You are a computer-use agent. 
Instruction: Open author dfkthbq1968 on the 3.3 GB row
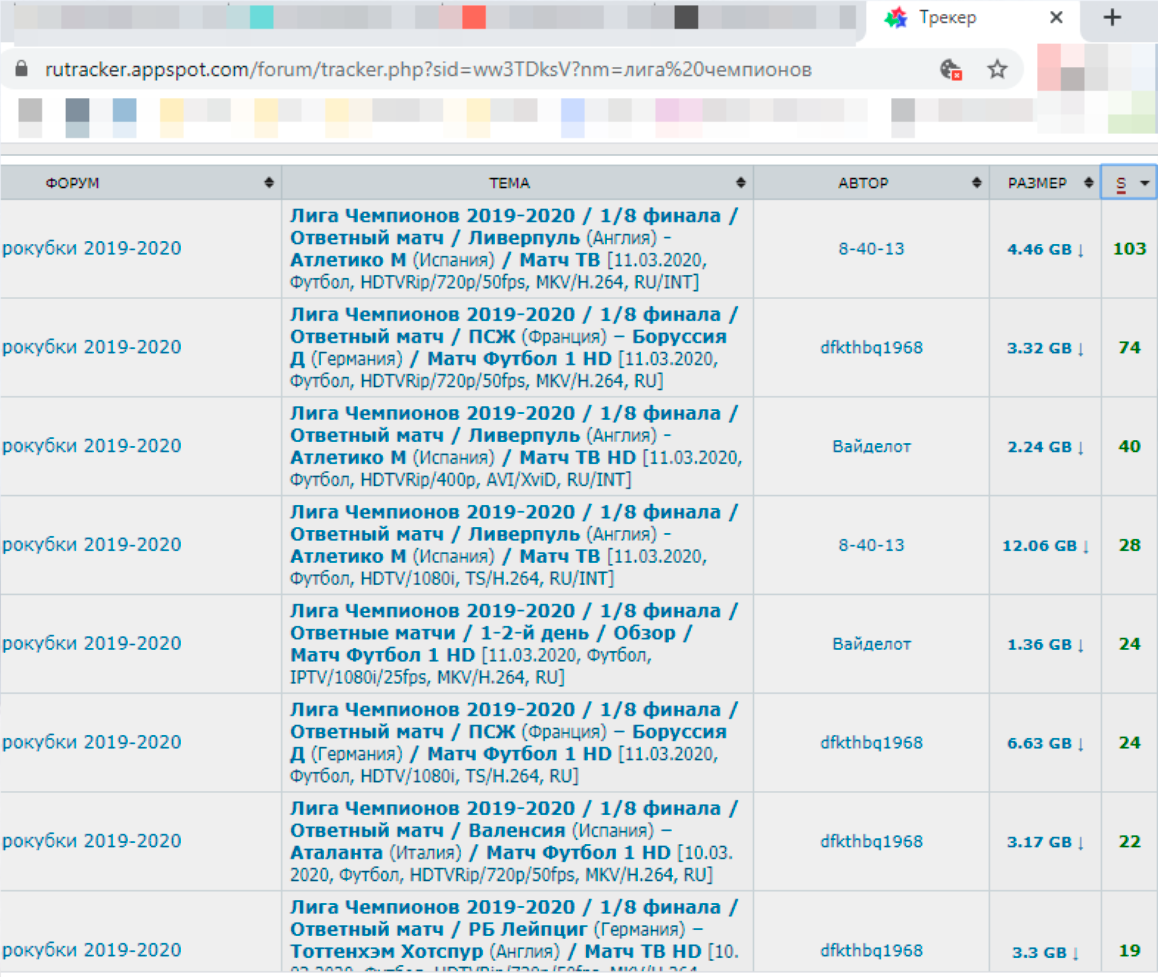coord(871,951)
